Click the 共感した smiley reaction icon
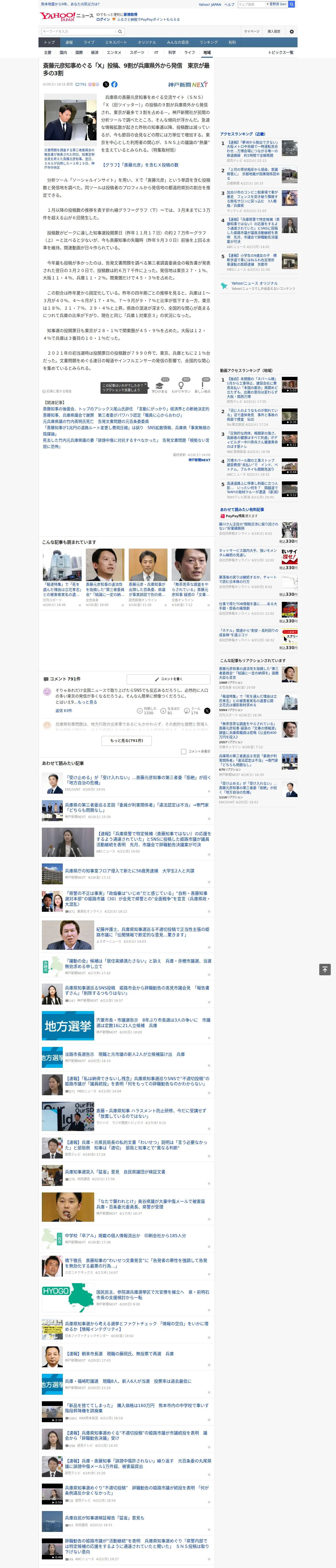 [140, 710]
